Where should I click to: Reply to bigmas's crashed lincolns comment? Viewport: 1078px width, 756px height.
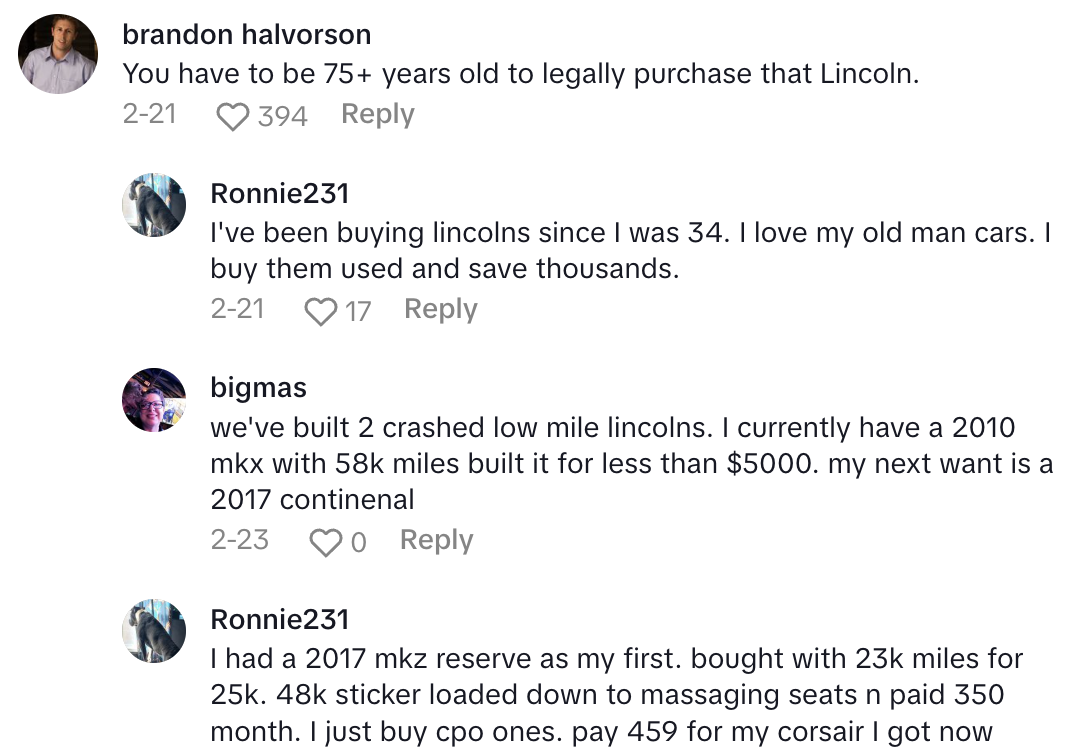(x=436, y=540)
